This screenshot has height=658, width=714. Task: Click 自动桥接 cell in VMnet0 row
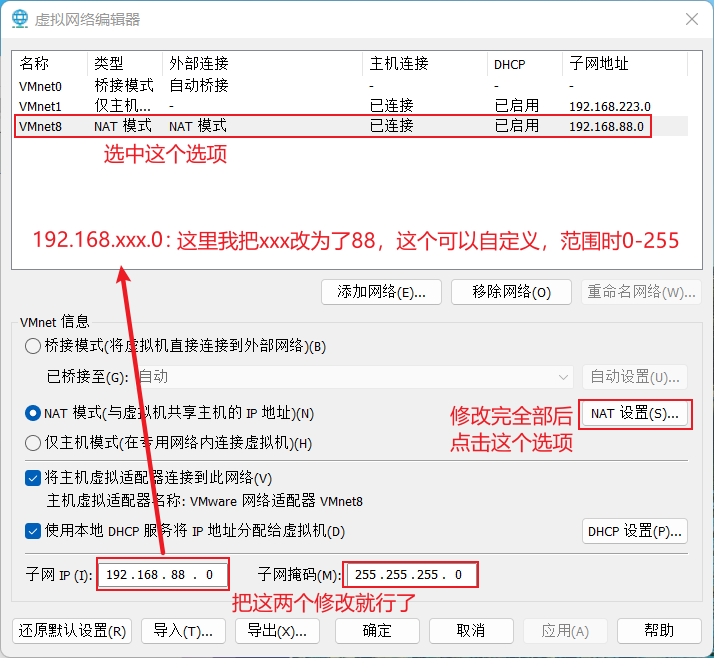(199, 86)
